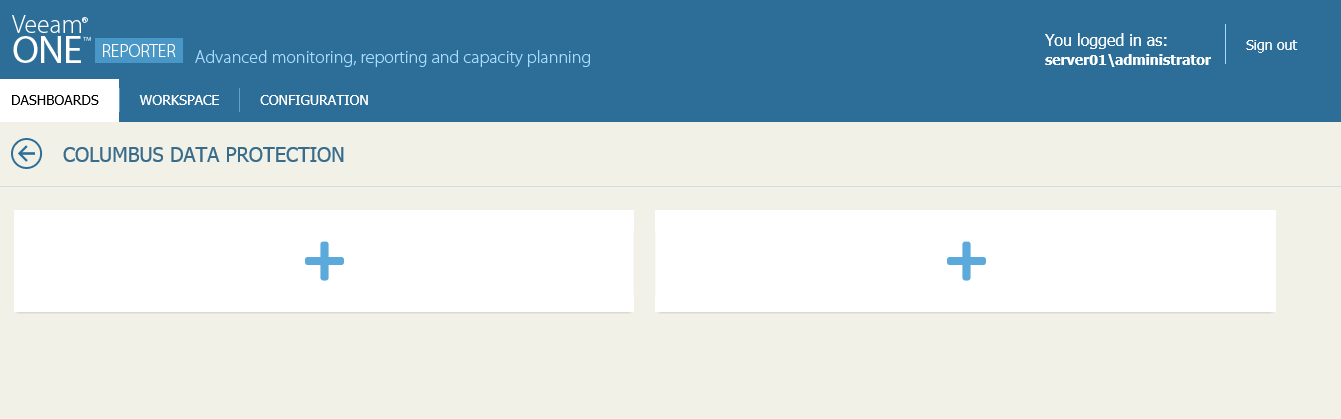The width and height of the screenshot is (1341, 419).
Task: Sign out of the current session
Action: [1271, 45]
